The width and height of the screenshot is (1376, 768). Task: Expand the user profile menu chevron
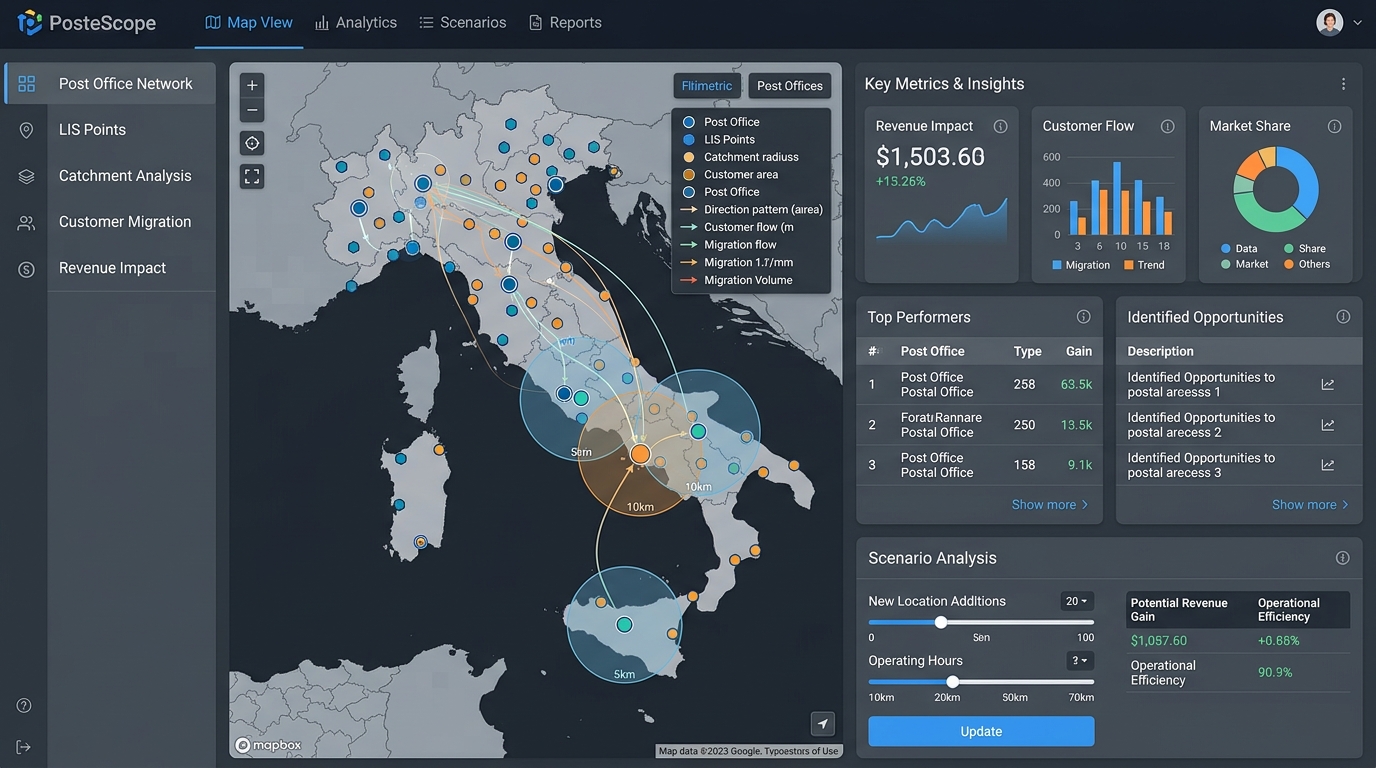[x=1357, y=23]
